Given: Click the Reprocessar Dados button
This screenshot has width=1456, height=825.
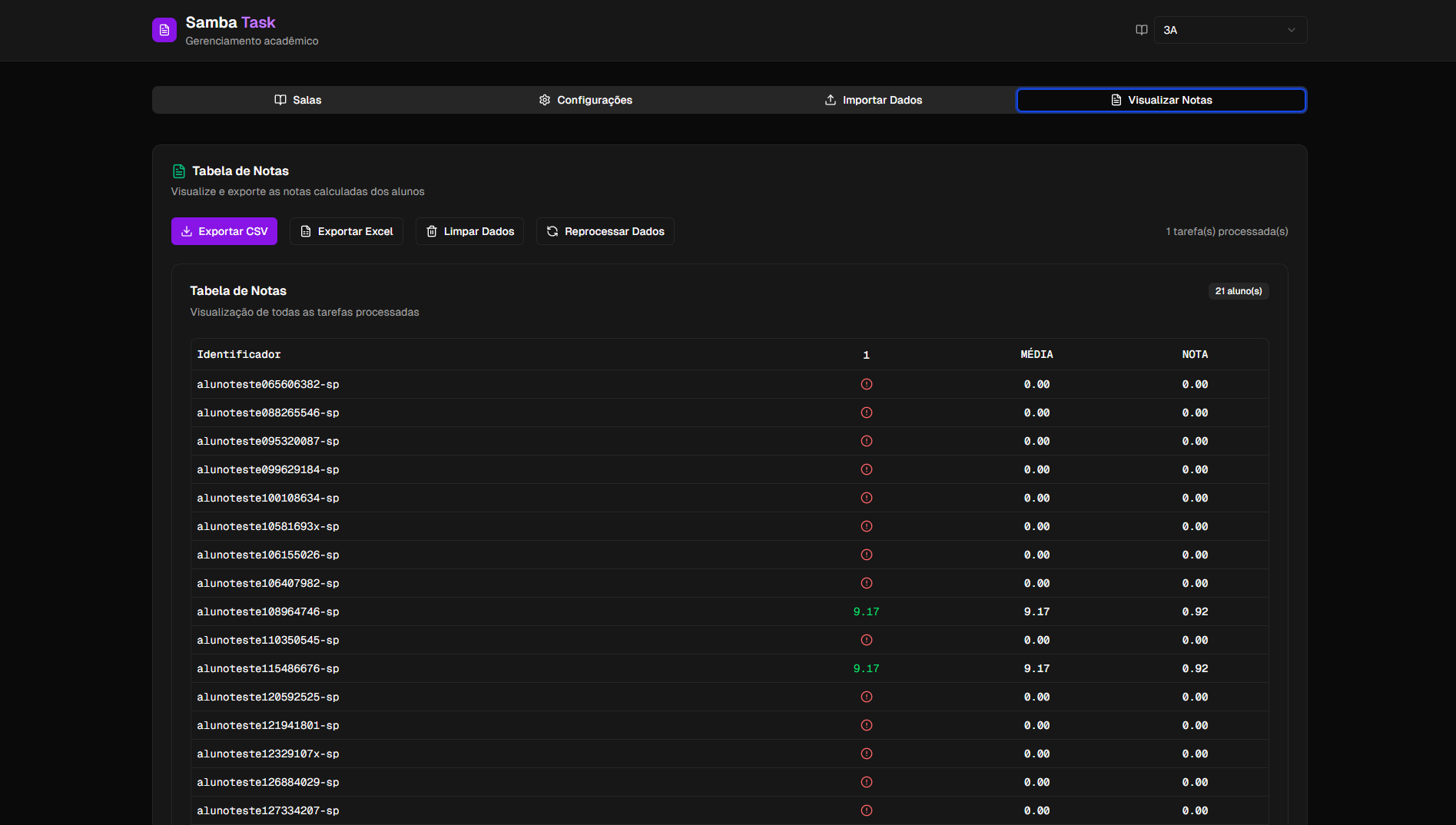Looking at the screenshot, I should 605,231.
